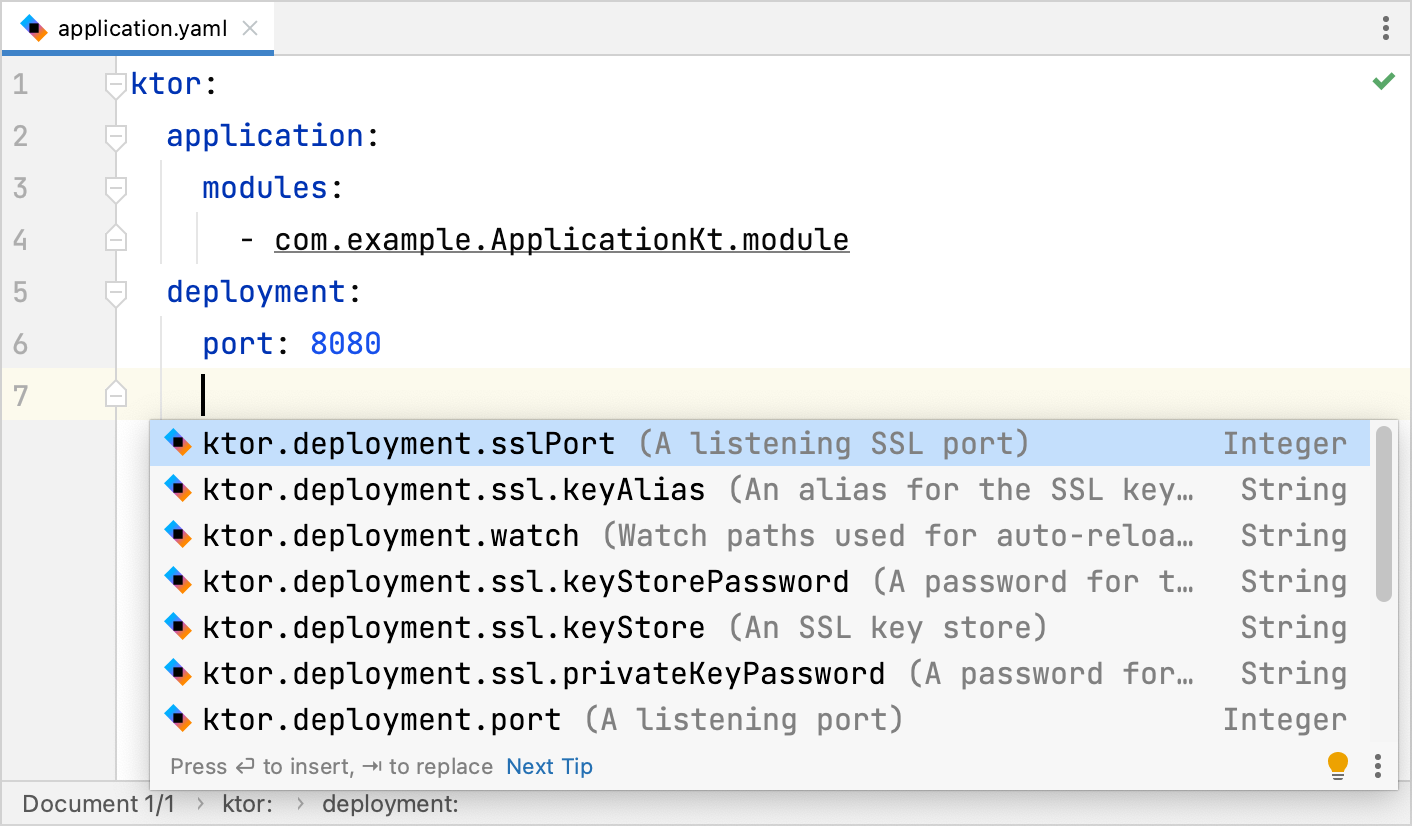
Task: Click the Ktor icon beside watch suggestion
Action: click(178, 535)
